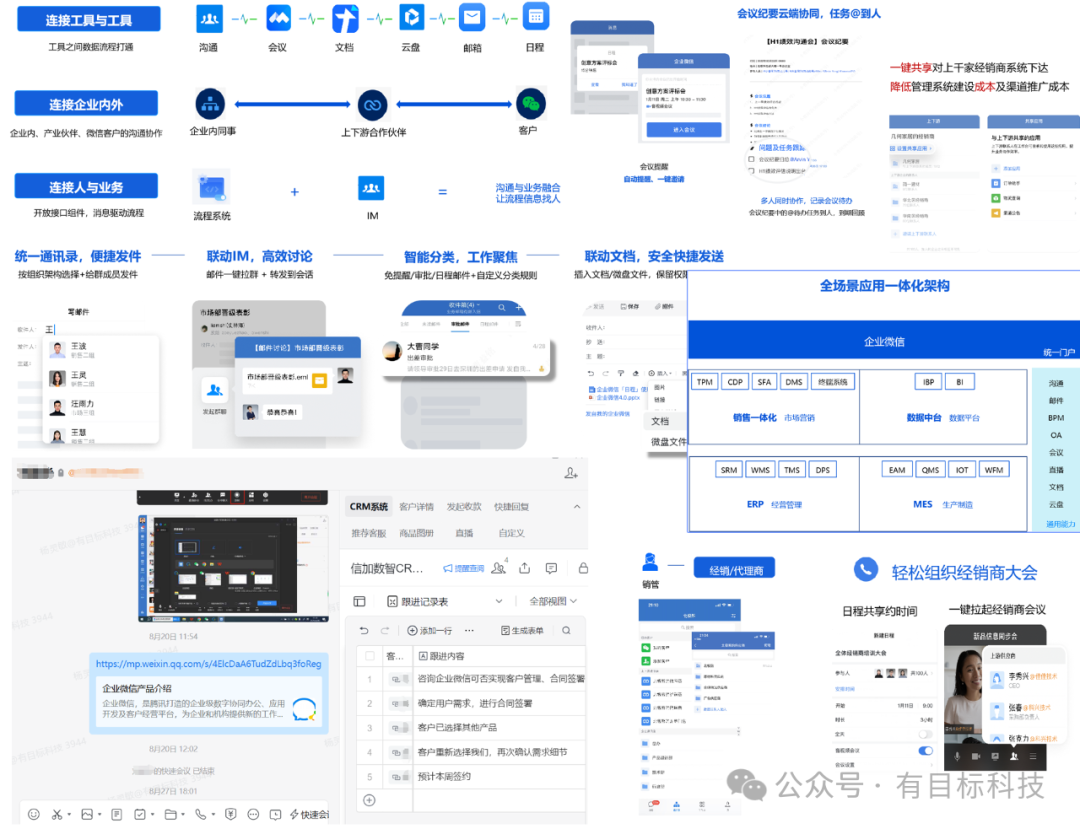Select the CRM系统 tab
This screenshot has height=829, width=1080.
click(368, 507)
